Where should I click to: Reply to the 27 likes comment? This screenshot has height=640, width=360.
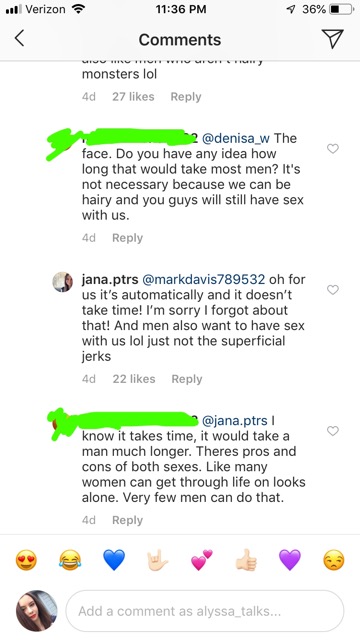click(x=186, y=97)
